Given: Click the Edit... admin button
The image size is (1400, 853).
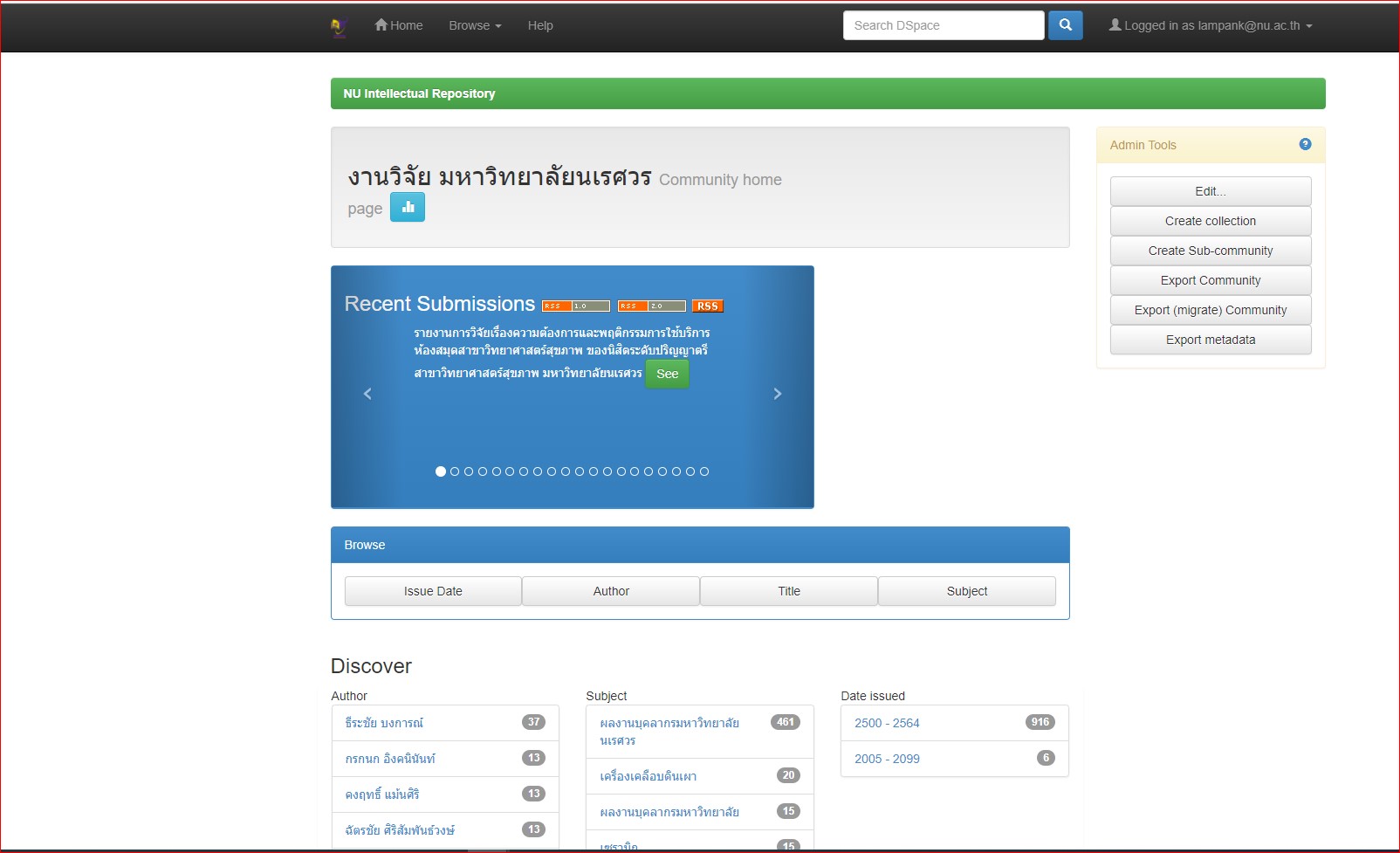Looking at the screenshot, I should (1211, 191).
